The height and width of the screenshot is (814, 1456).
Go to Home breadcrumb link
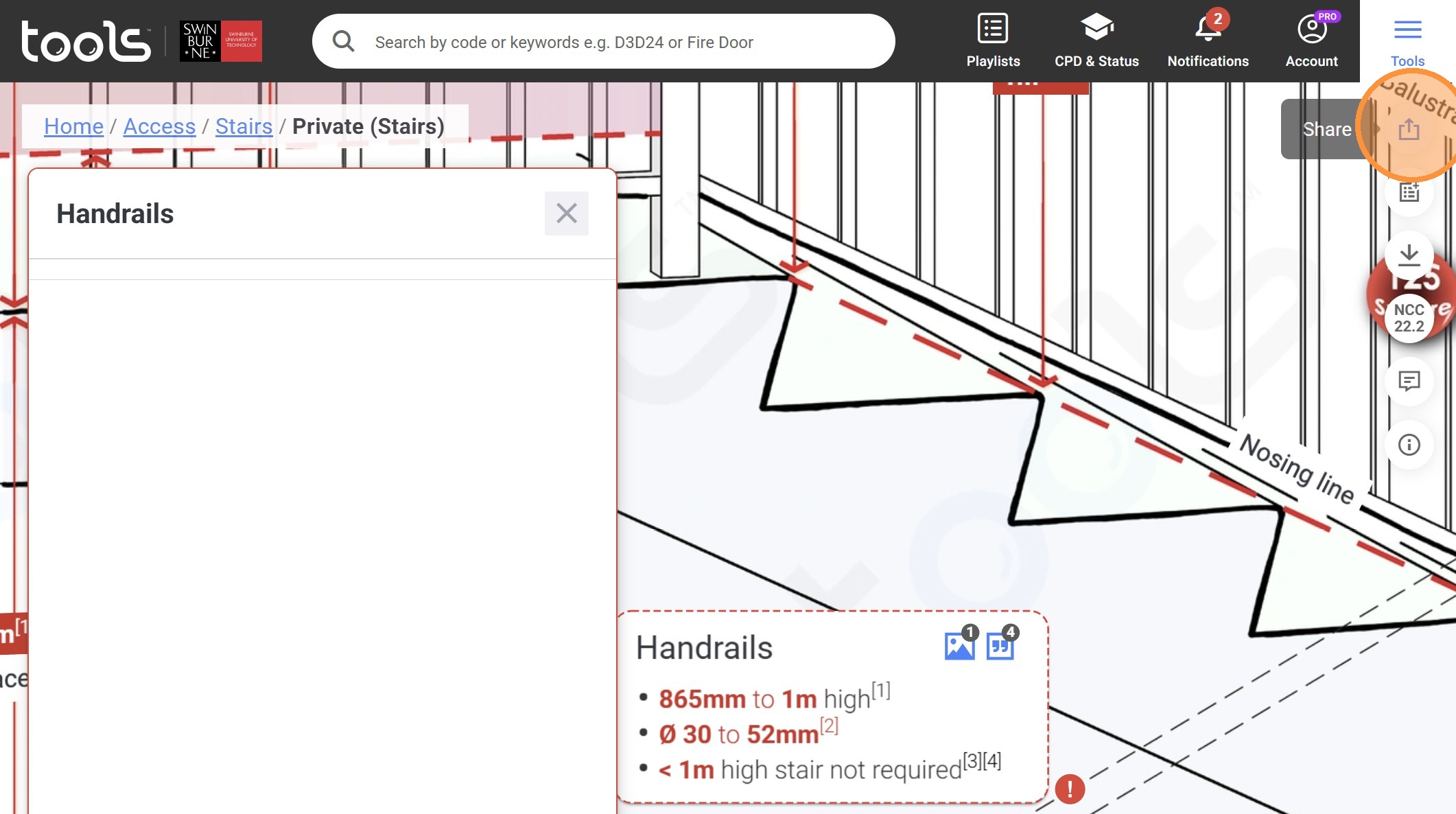[x=73, y=126]
